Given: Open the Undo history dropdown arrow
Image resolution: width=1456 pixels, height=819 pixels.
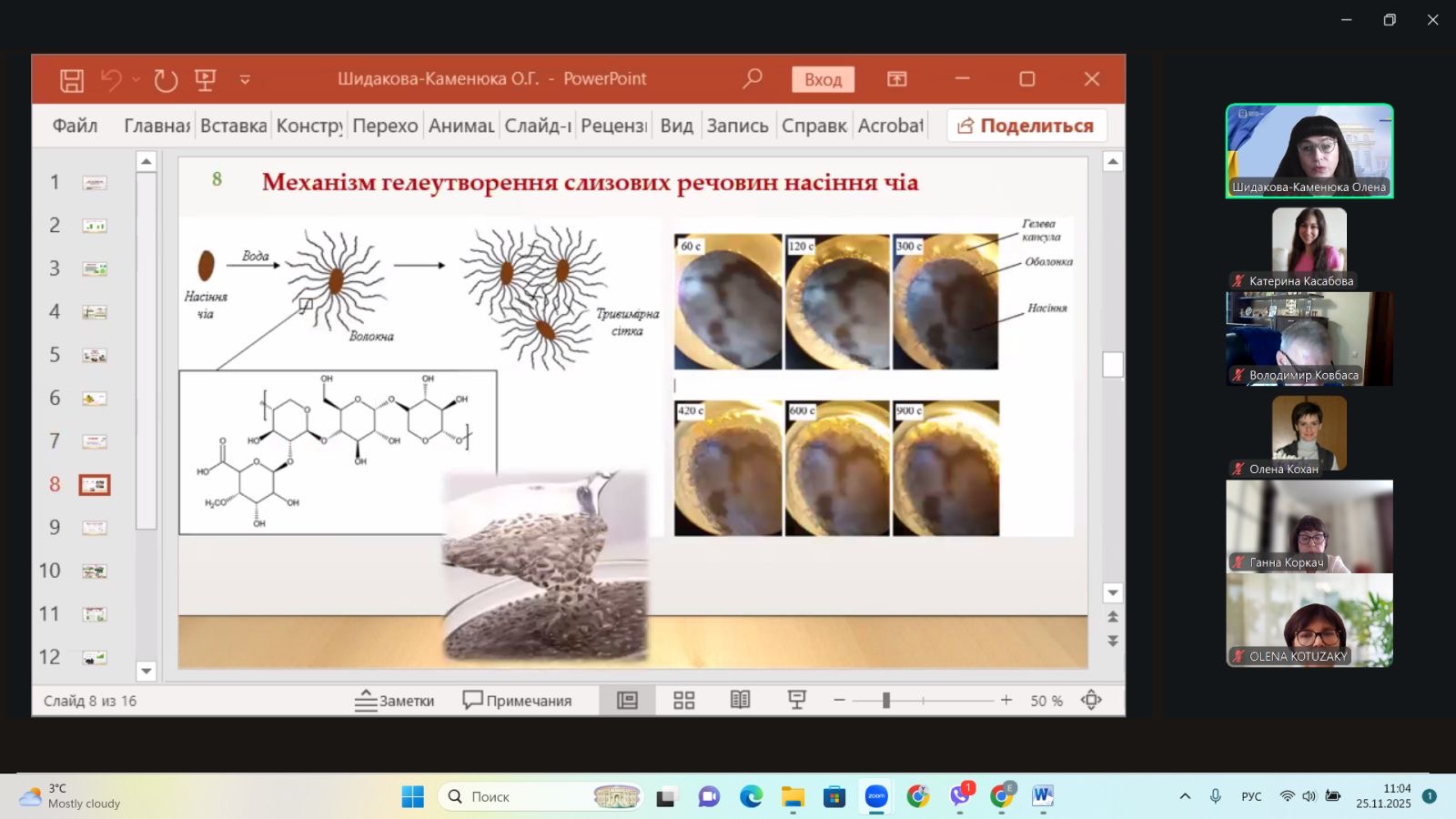Looking at the screenshot, I should 136,80.
